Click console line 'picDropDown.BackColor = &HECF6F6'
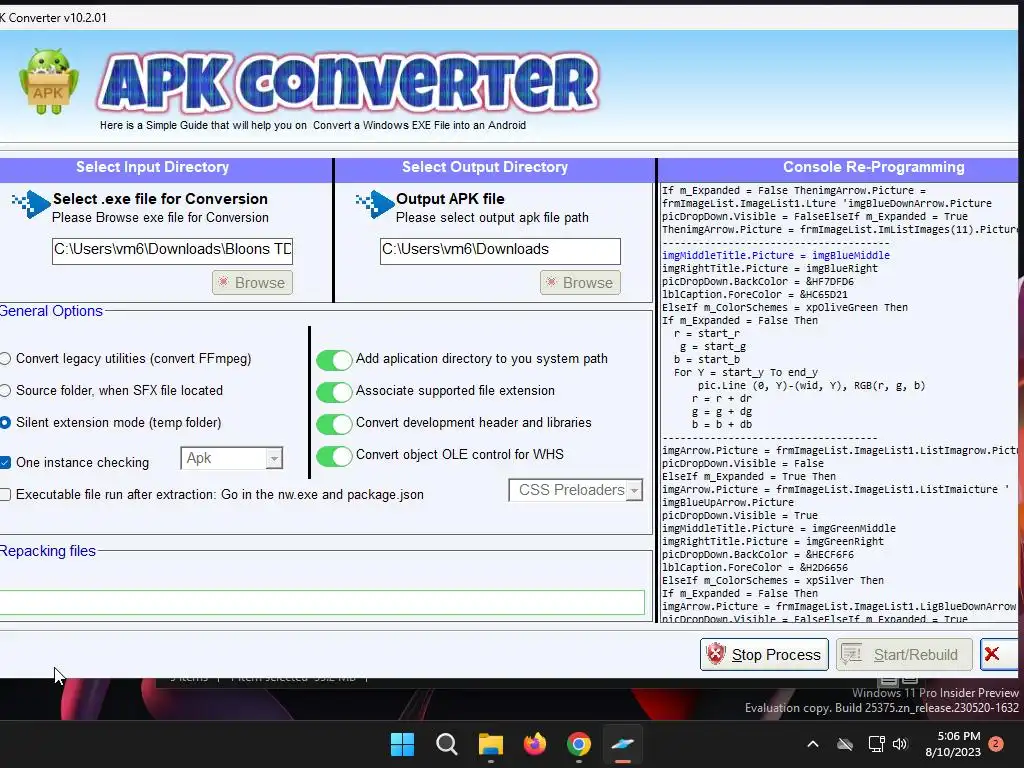The image size is (1024, 768). pos(758,554)
